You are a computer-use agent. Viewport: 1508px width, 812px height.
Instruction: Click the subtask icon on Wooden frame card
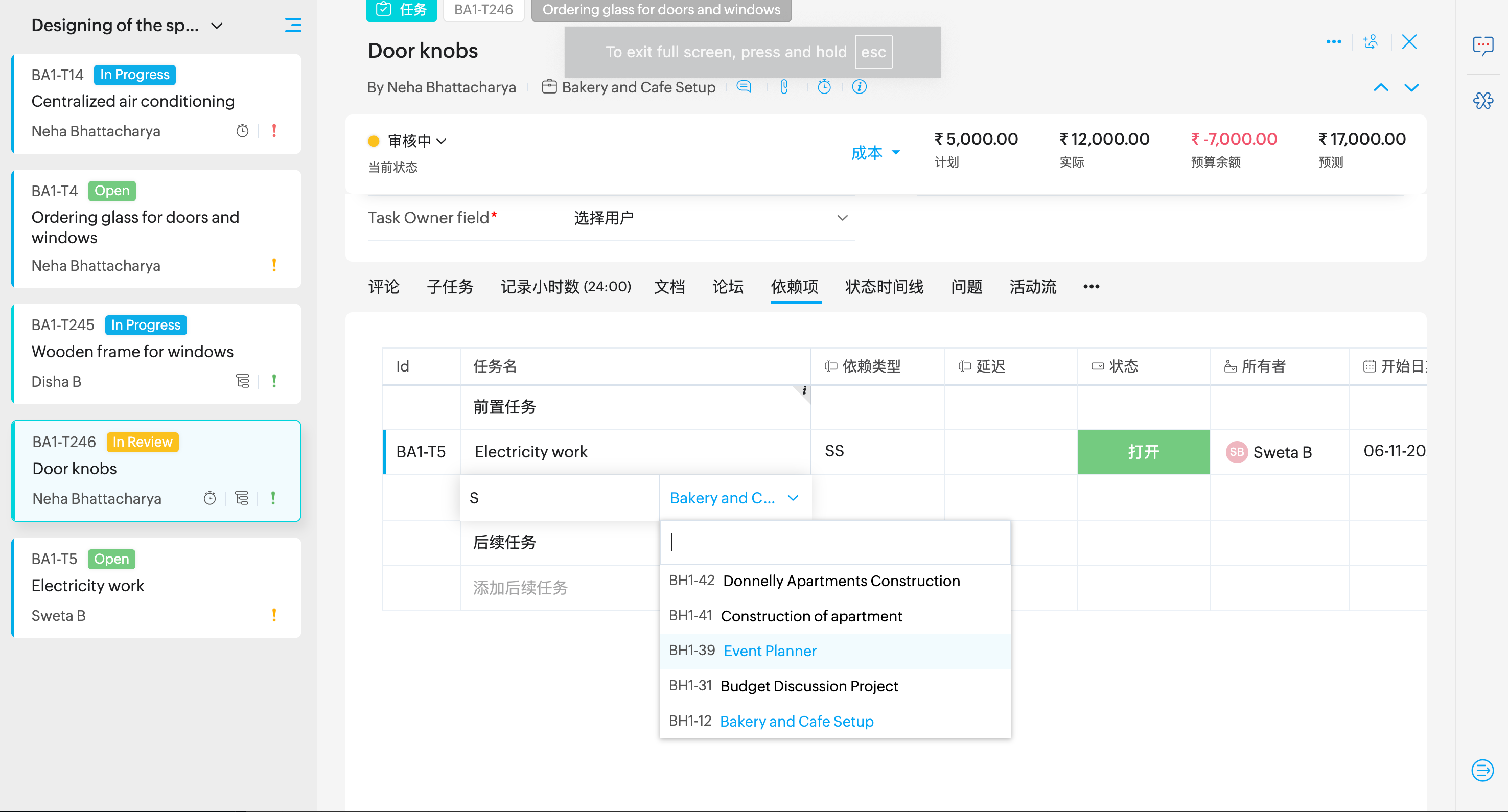click(x=242, y=381)
